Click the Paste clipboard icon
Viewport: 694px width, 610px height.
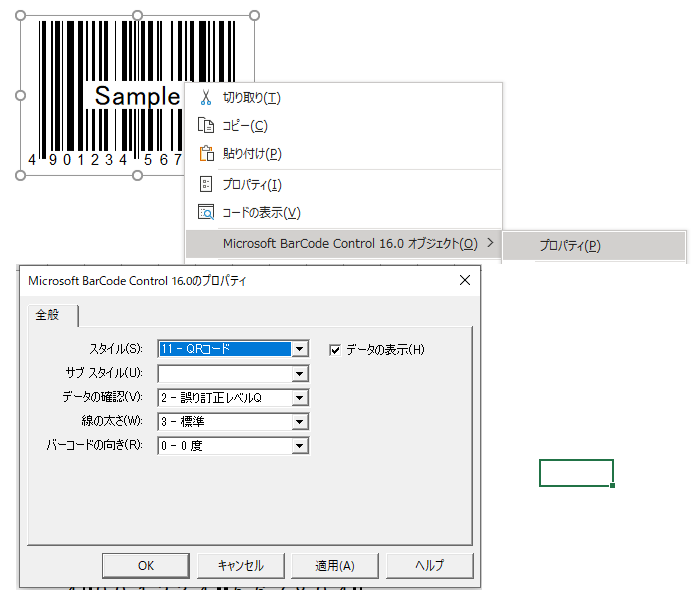click(x=206, y=154)
